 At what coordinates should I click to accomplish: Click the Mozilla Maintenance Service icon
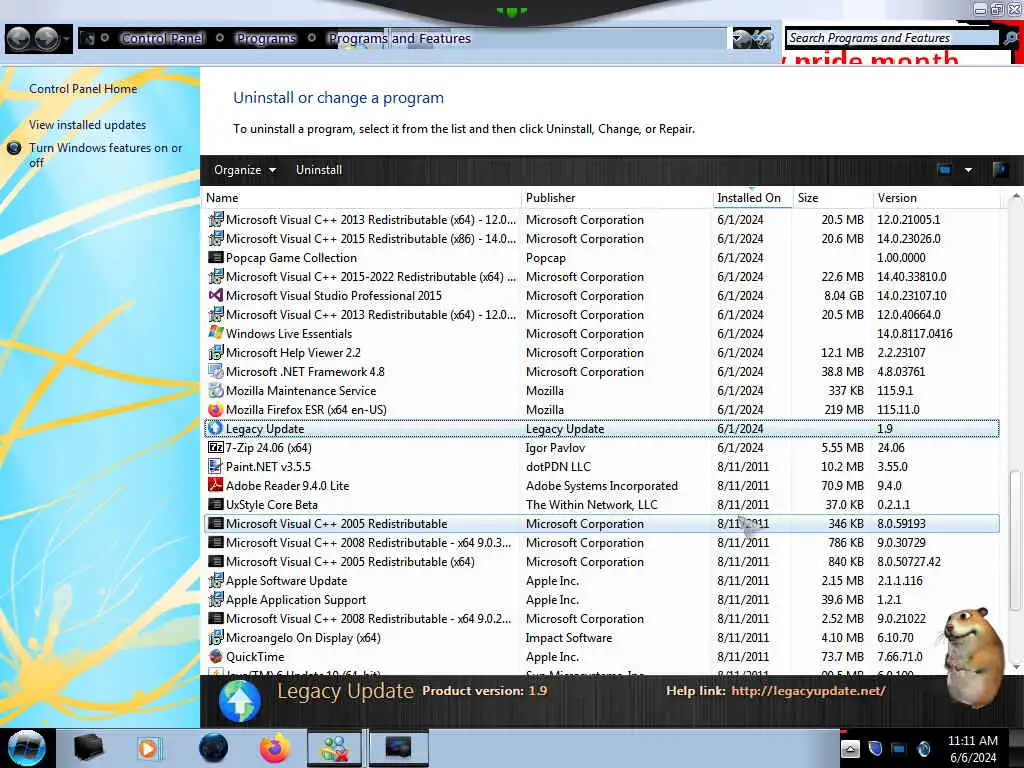[216, 391]
